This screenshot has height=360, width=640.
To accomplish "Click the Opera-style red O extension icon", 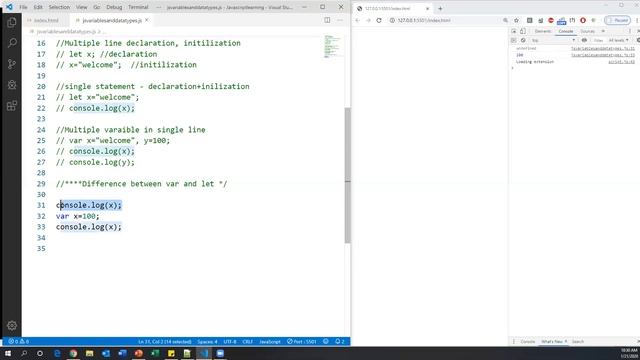I will (x=583, y=20).
